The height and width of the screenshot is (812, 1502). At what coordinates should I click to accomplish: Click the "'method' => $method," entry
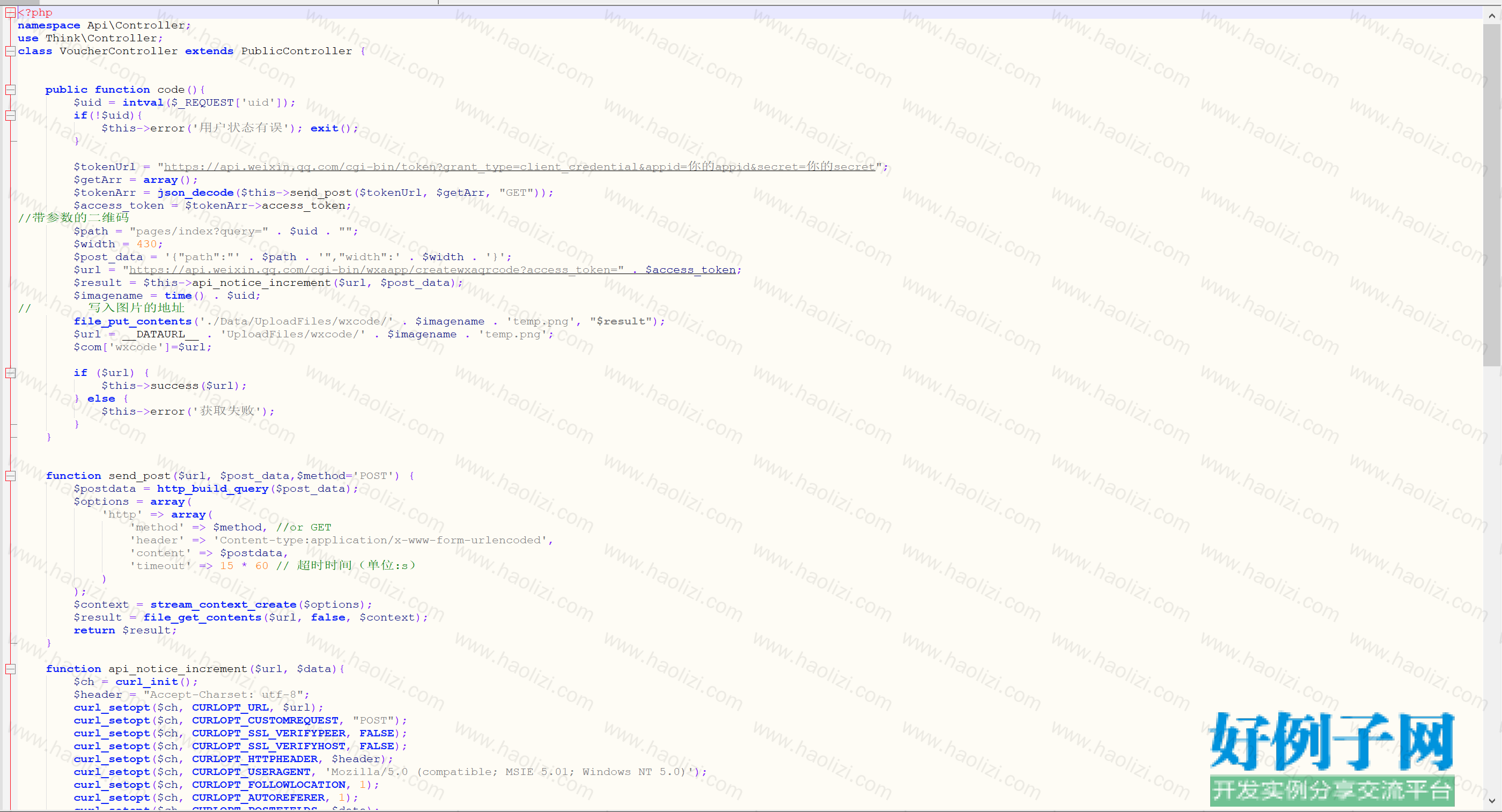click(x=198, y=528)
